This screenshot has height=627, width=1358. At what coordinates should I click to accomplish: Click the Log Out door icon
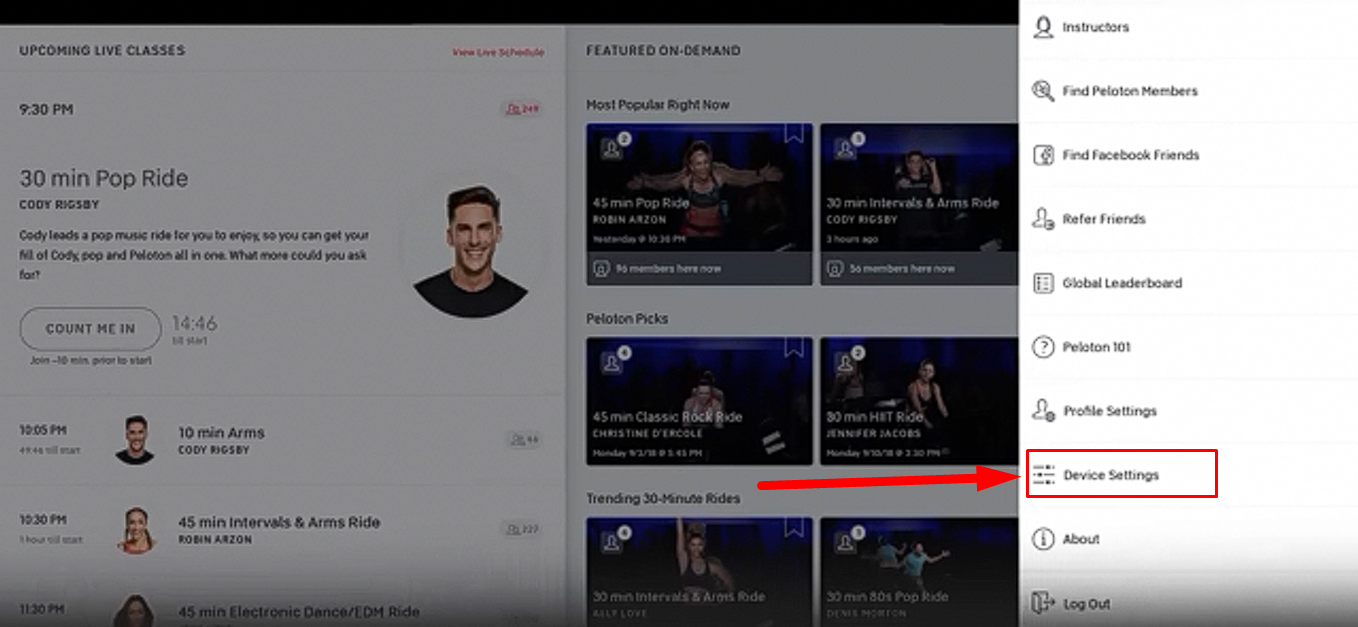tap(1043, 603)
